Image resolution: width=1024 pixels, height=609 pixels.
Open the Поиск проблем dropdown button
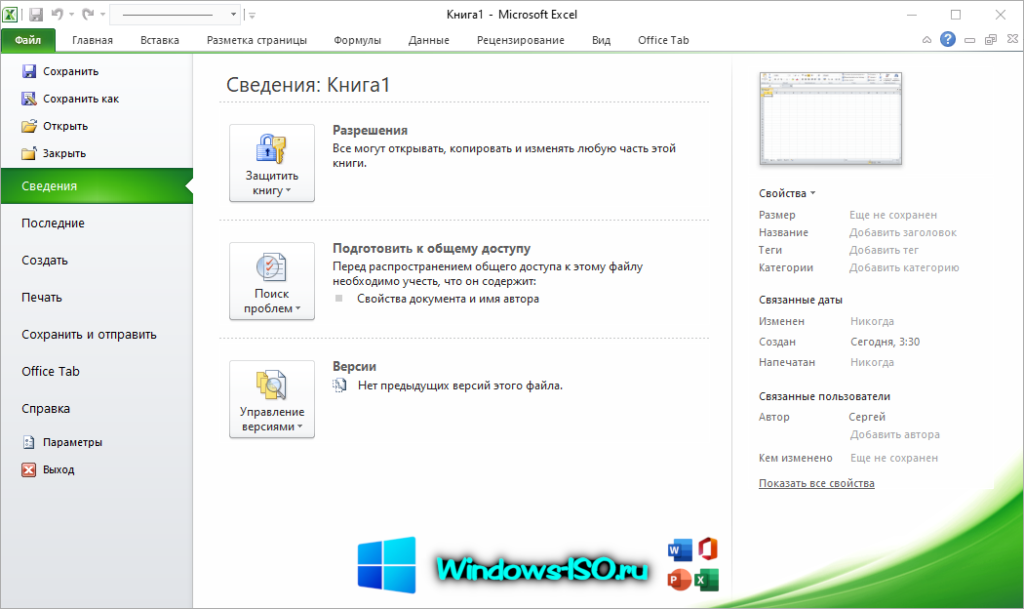pyautogui.click(x=272, y=281)
